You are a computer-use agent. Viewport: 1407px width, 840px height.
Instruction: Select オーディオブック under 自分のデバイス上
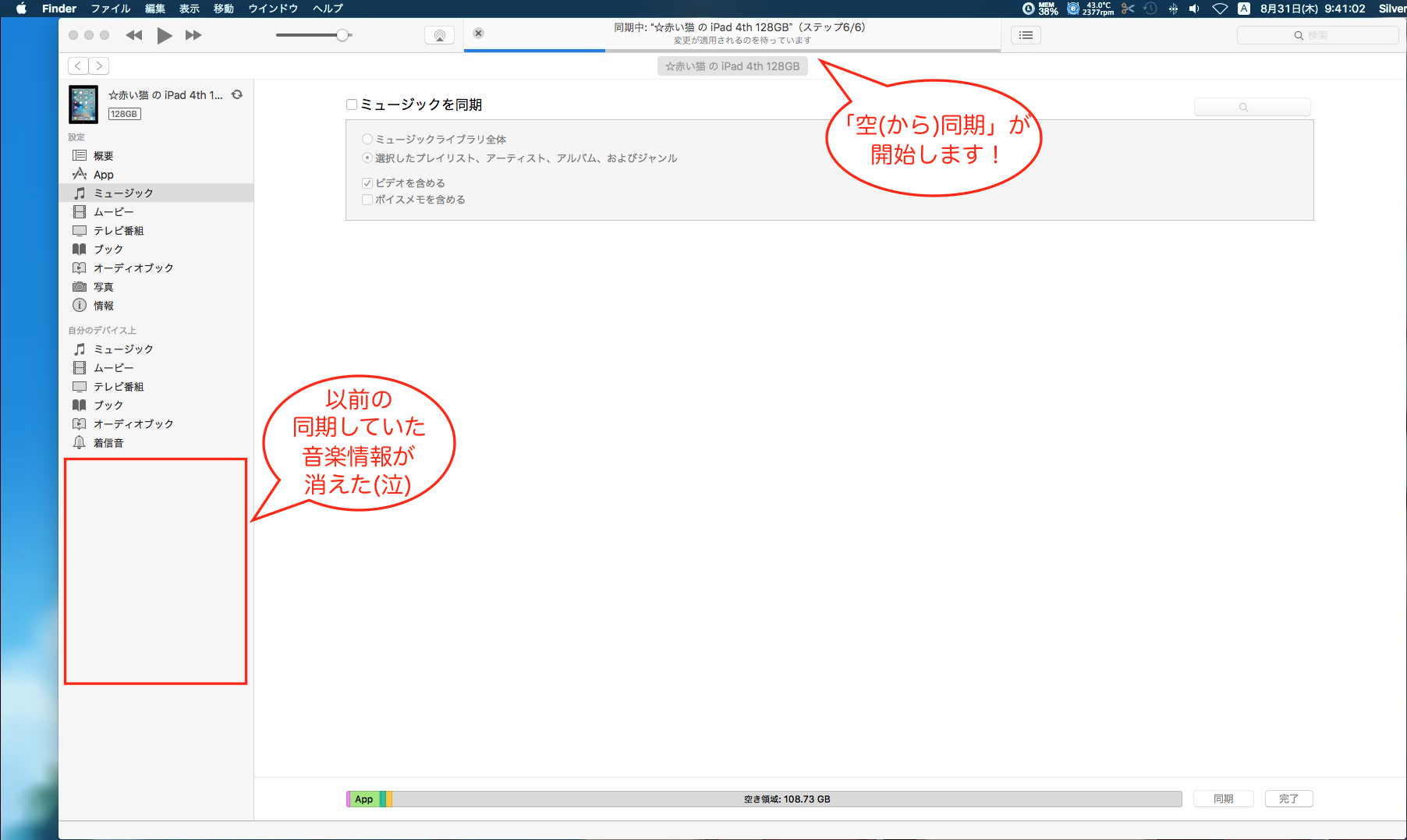[x=156, y=424]
